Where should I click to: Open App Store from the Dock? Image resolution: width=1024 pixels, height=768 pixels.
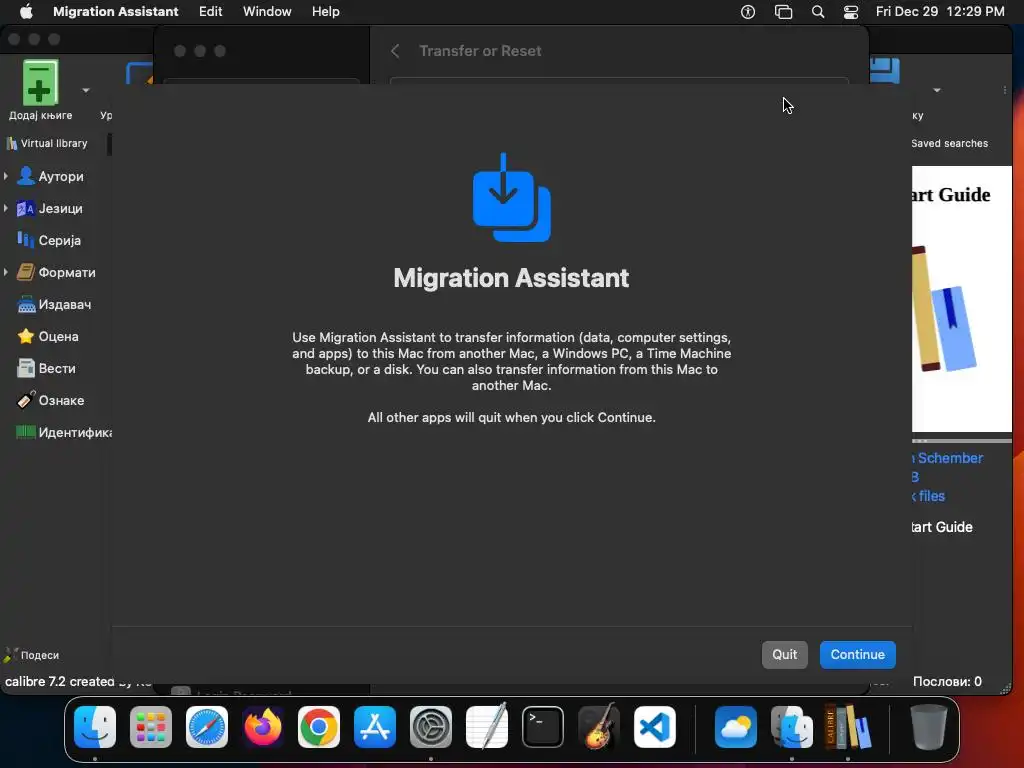point(375,727)
